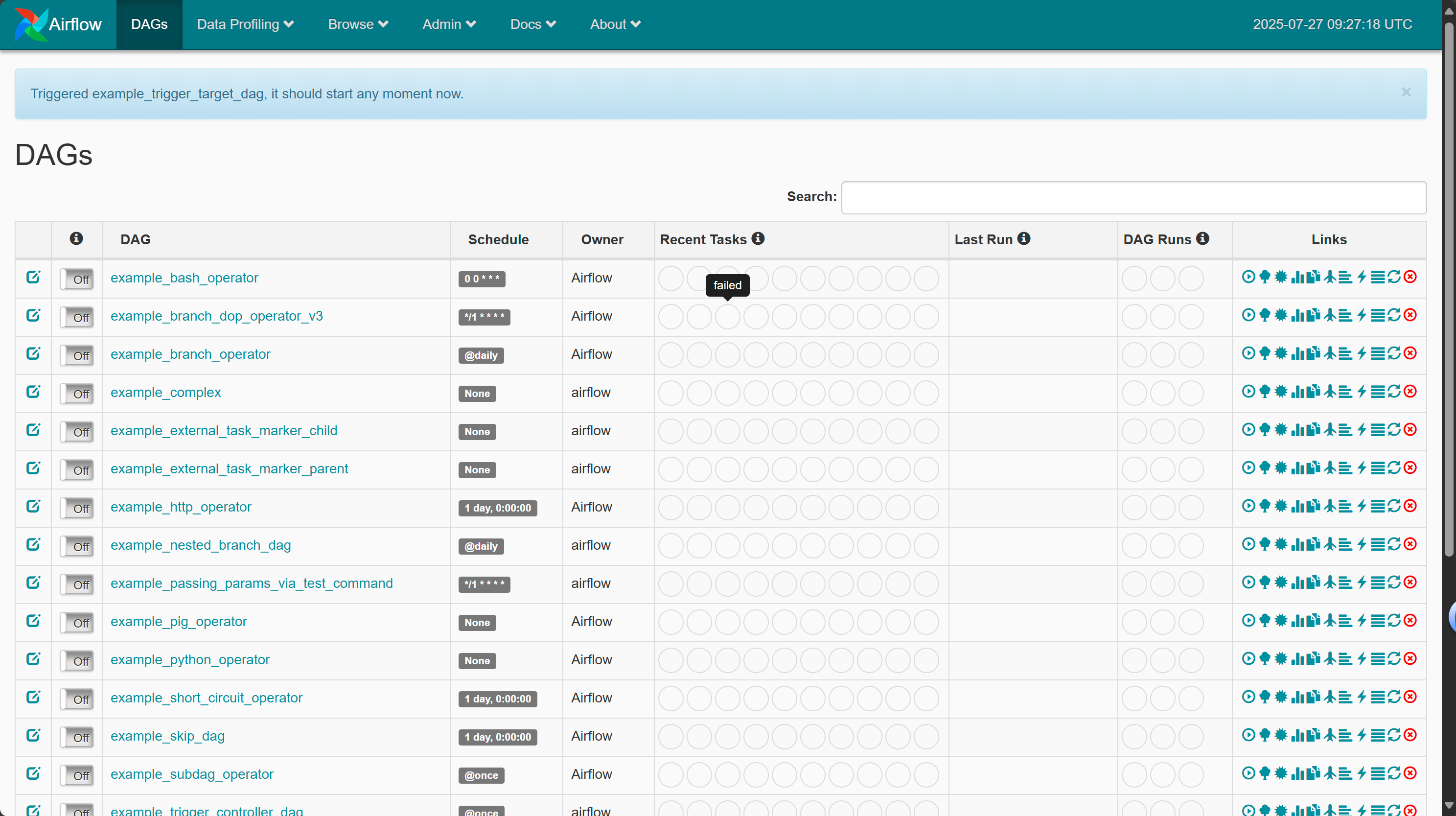Click the 0 0 * * * schedule badge
The height and width of the screenshot is (816, 1456).
coord(482,279)
